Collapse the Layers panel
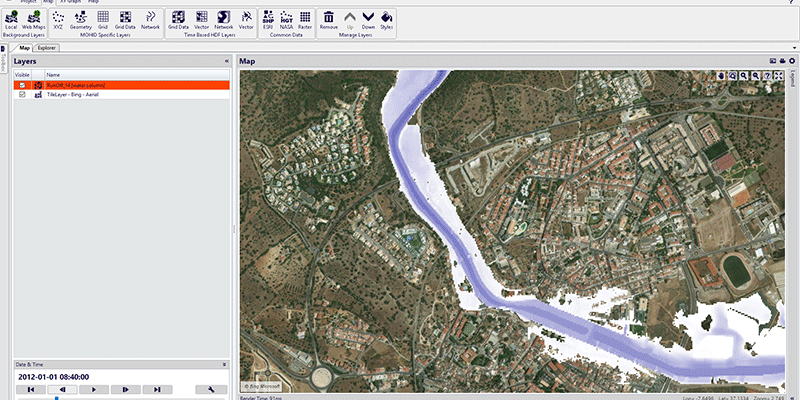This screenshot has height=400, width=800. coord(226,61)
